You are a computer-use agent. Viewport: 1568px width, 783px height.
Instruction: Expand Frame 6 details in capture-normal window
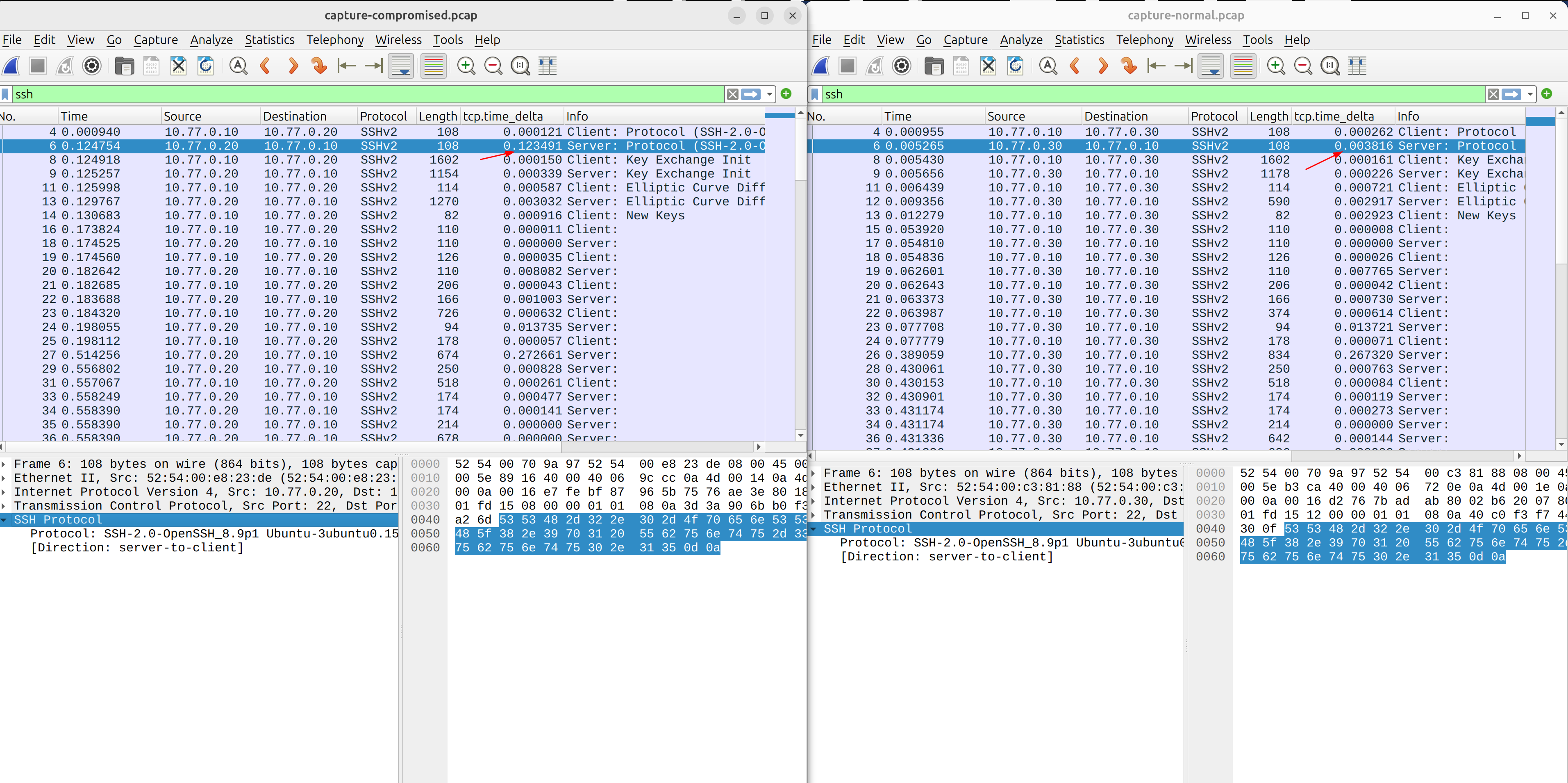(814, 473)
